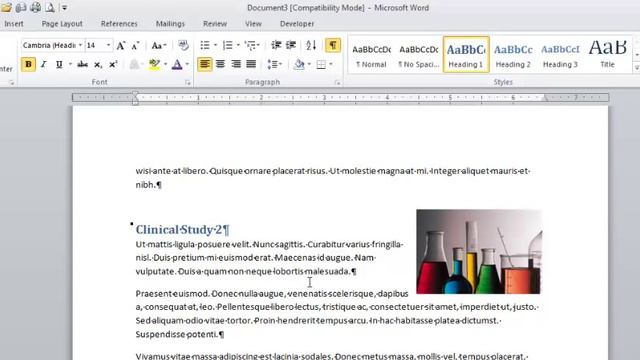The image size is (640, 360).
Task: Open the font name dropdown
Action: [x=80, y=45]
